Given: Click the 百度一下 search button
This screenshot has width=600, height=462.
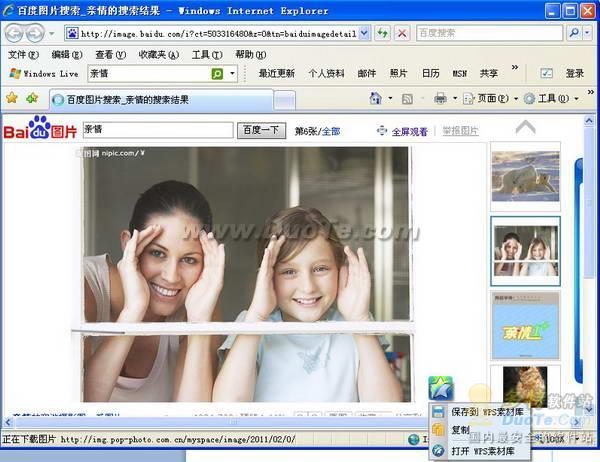Looking at the screenshot, I should point(261,131).
